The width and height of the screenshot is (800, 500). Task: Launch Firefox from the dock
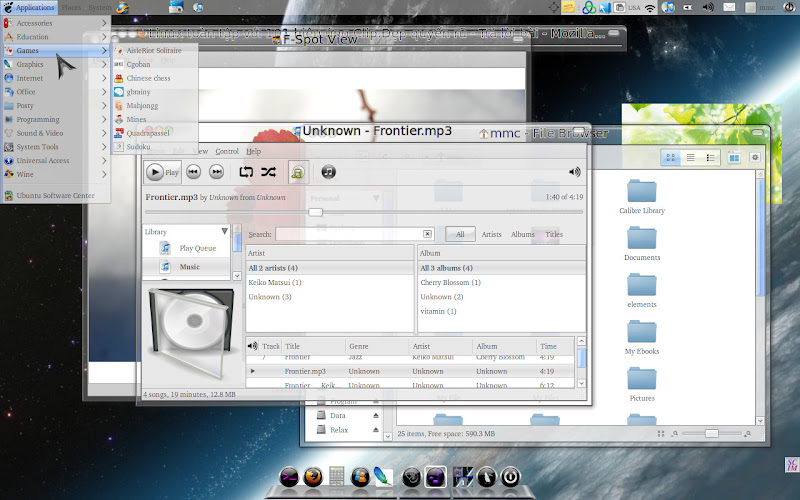point(312,477)
